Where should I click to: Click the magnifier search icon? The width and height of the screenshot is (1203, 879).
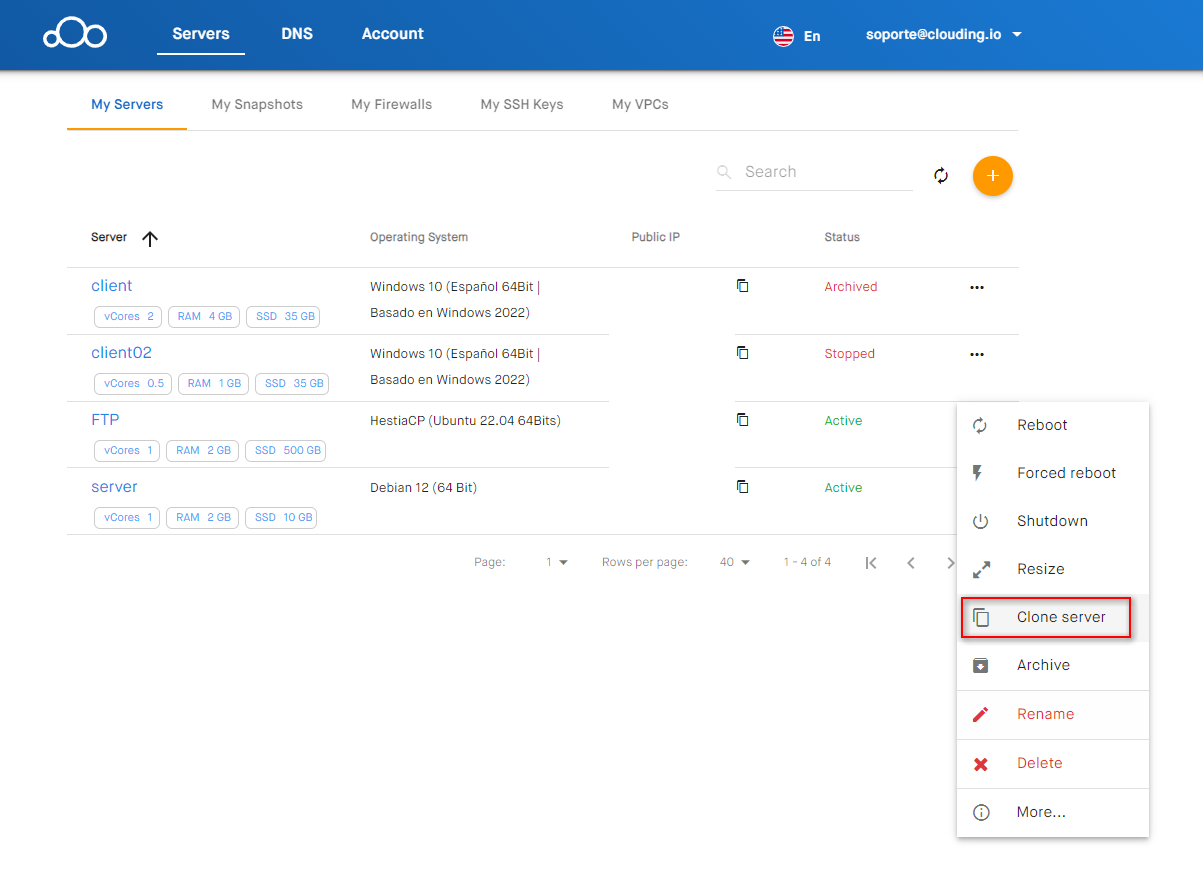(725, 172)
